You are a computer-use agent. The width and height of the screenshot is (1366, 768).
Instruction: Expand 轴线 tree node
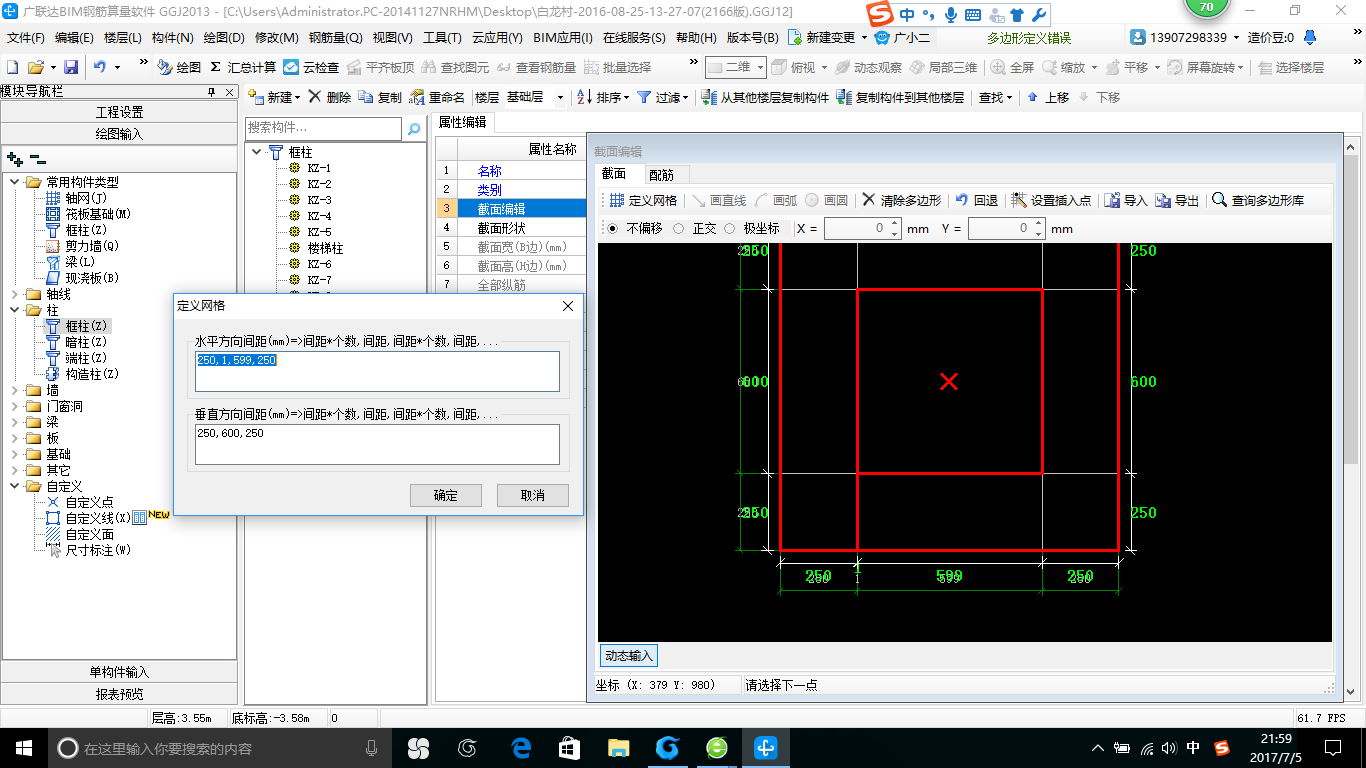(14, 294)
